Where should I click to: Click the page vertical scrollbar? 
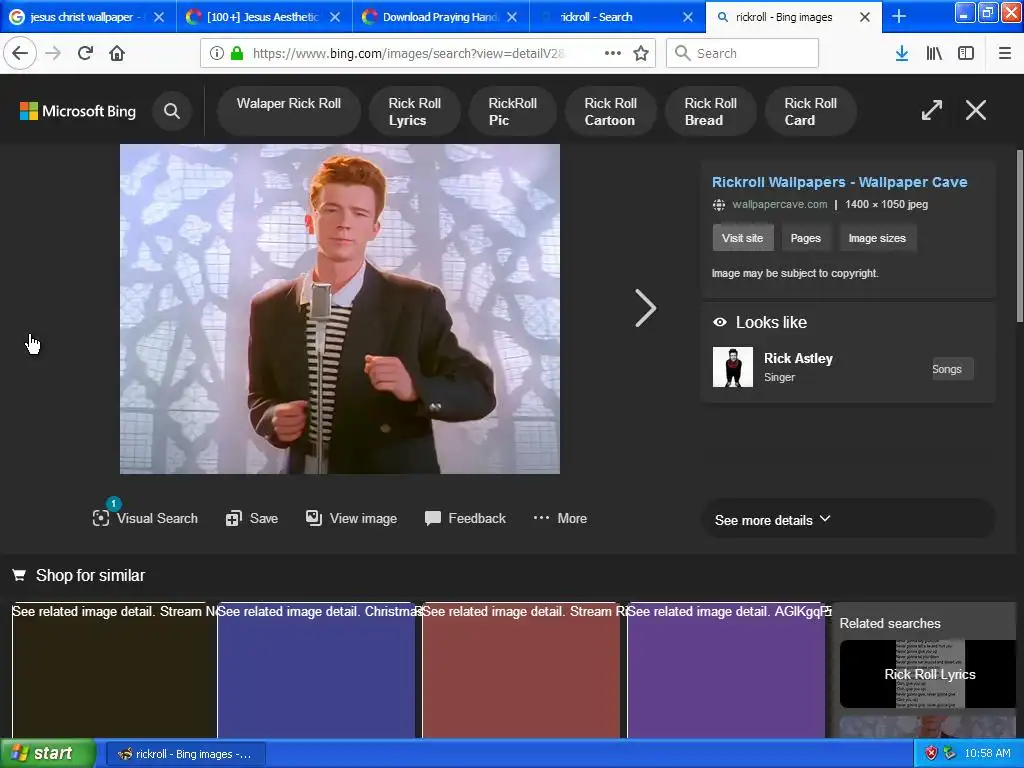point(1019,235)
